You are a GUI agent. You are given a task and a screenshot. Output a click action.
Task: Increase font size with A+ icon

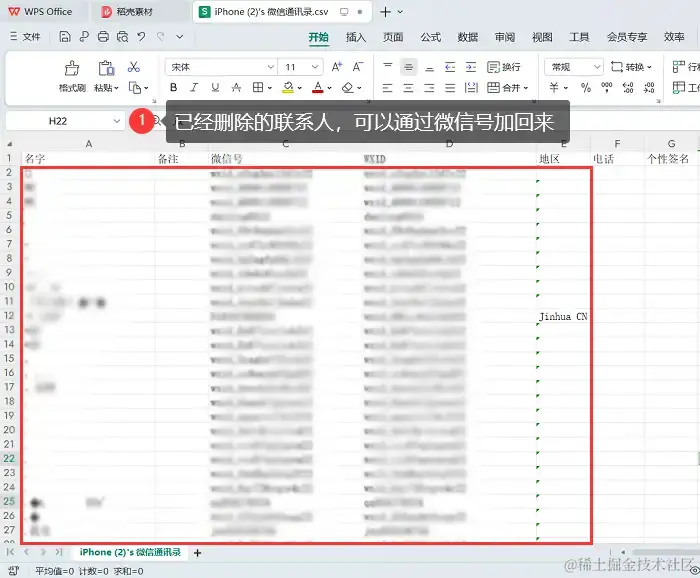(337, 67)
